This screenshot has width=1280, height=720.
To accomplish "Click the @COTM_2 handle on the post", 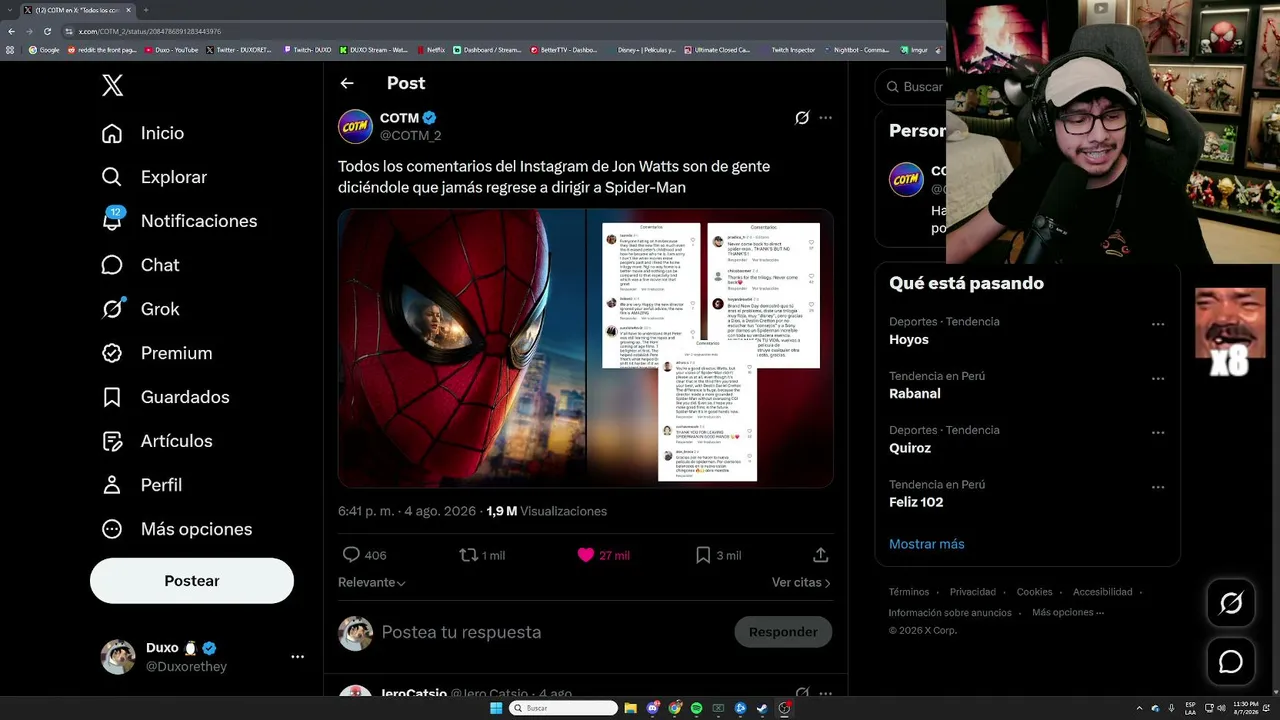I will click(410, 136).
